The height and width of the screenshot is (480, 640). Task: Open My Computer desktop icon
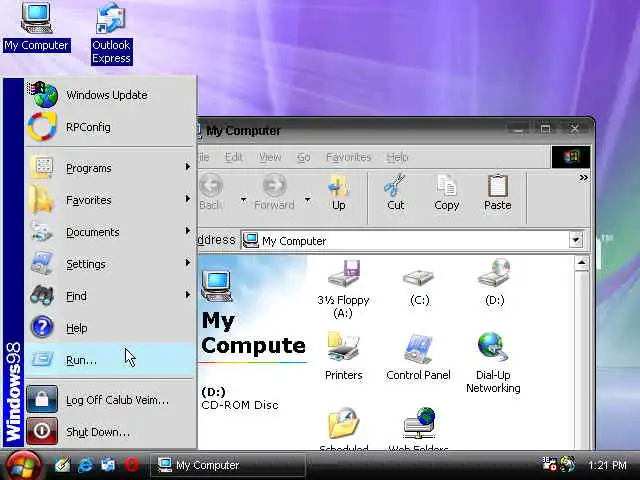click(x=36, y=27)
